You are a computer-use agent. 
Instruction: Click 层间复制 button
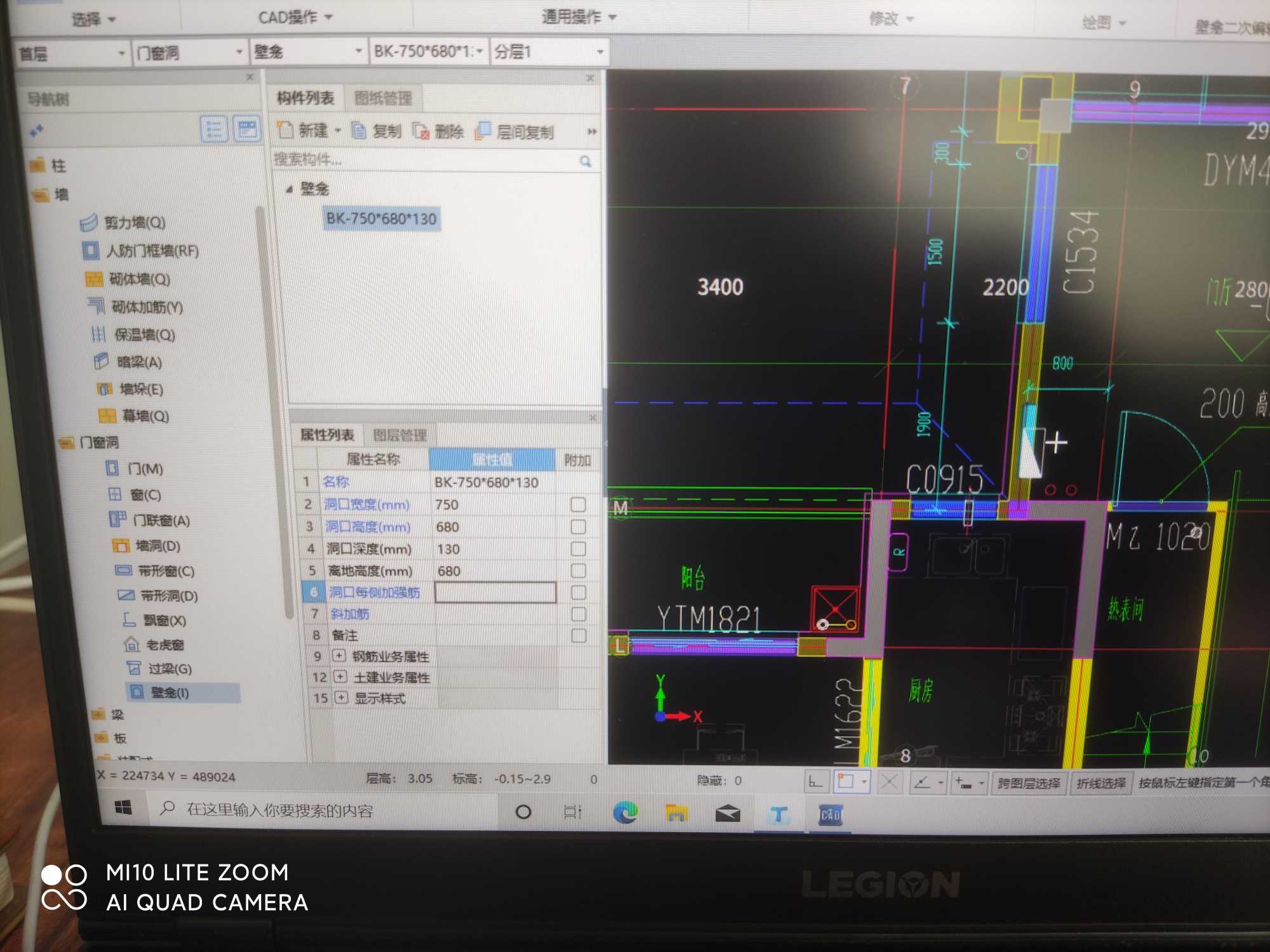[514, 132]
